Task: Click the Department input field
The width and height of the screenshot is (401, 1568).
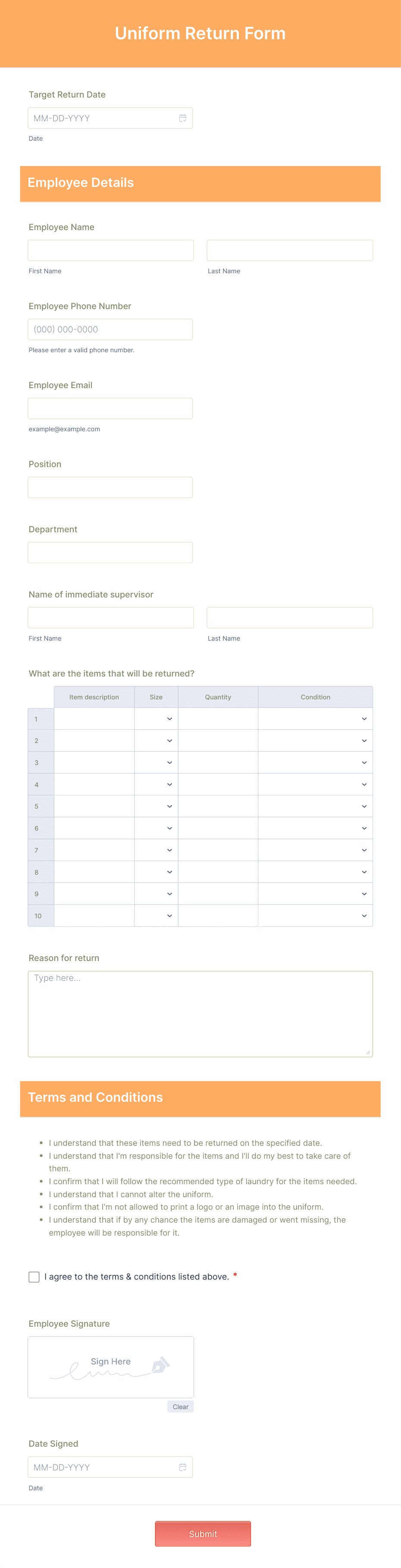Action: point(110,552)
